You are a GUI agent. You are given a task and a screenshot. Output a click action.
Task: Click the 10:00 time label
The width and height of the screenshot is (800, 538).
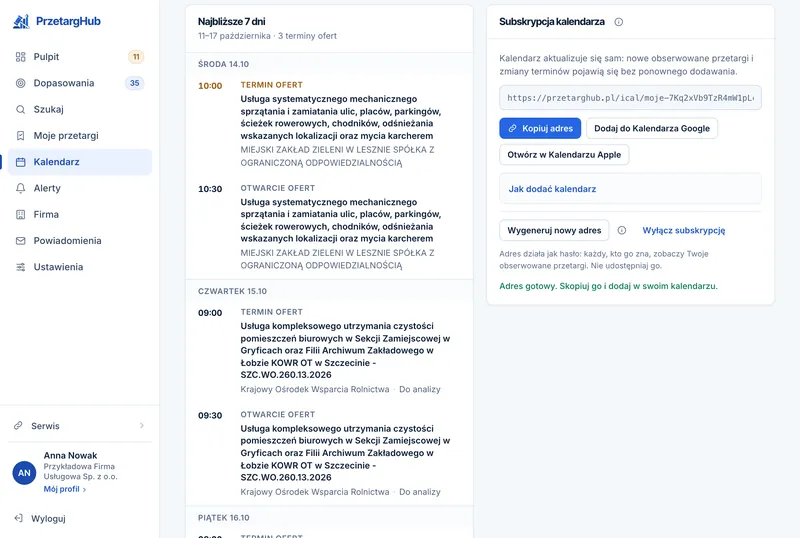pos(210,86)
